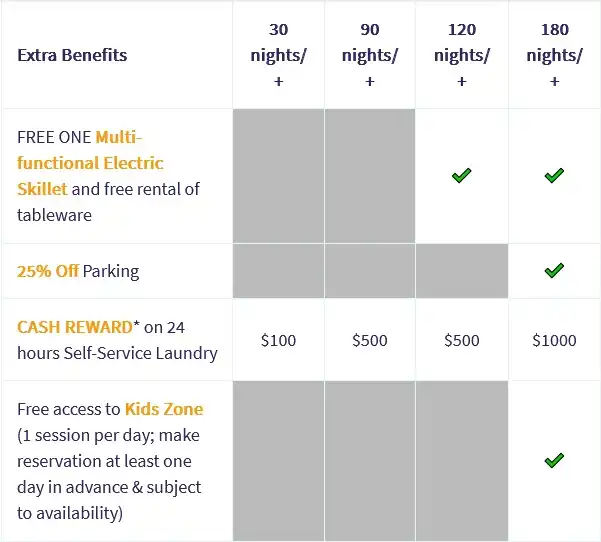
Task: Select the 30 nights/+ column header
Action: tap(278, 55)
